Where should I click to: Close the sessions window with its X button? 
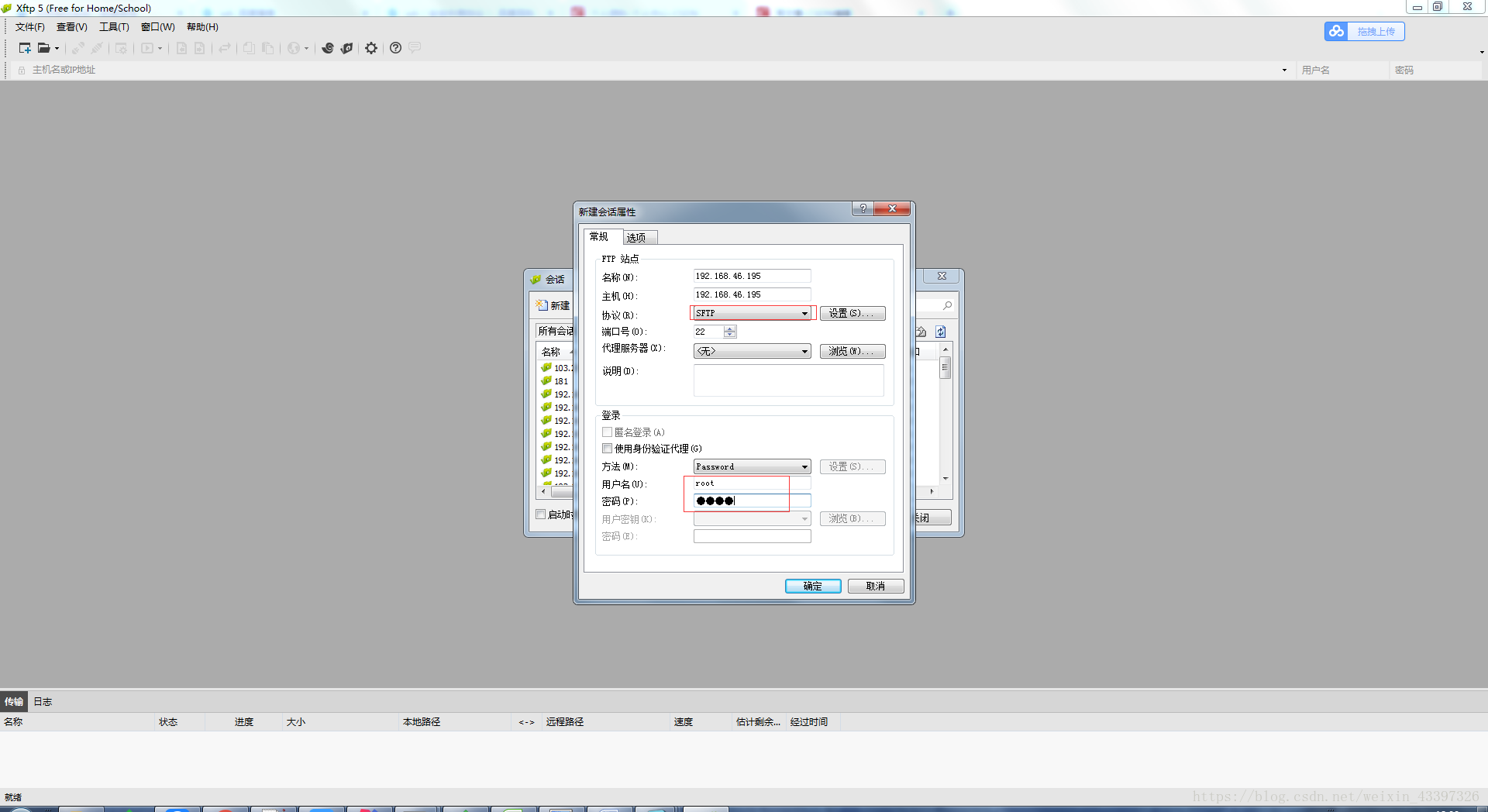point(942,276)
